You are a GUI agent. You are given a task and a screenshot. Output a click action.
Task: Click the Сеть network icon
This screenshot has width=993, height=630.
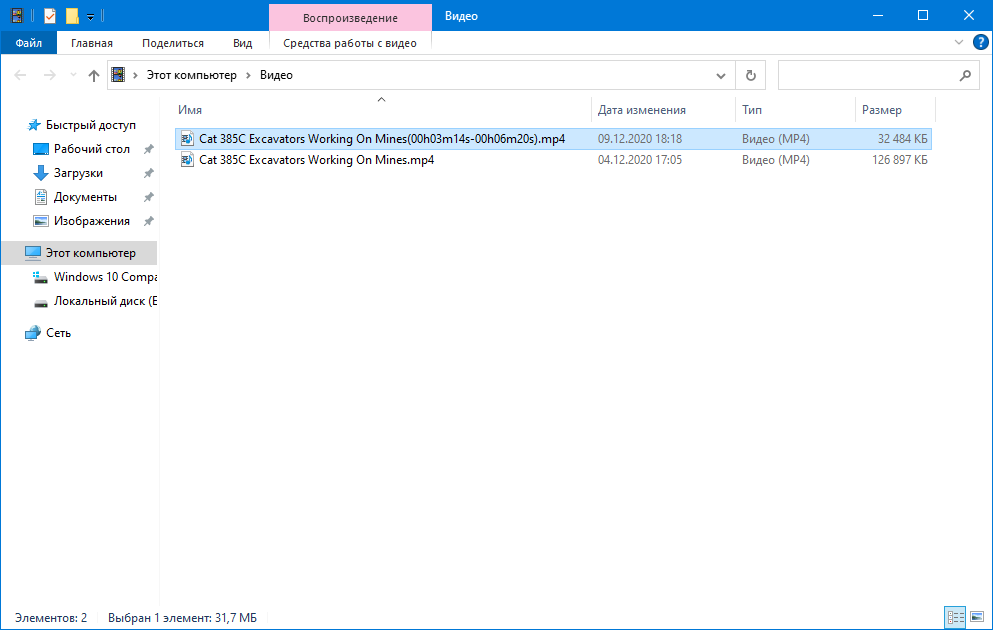pyautogui.click(x=33, y=333)
